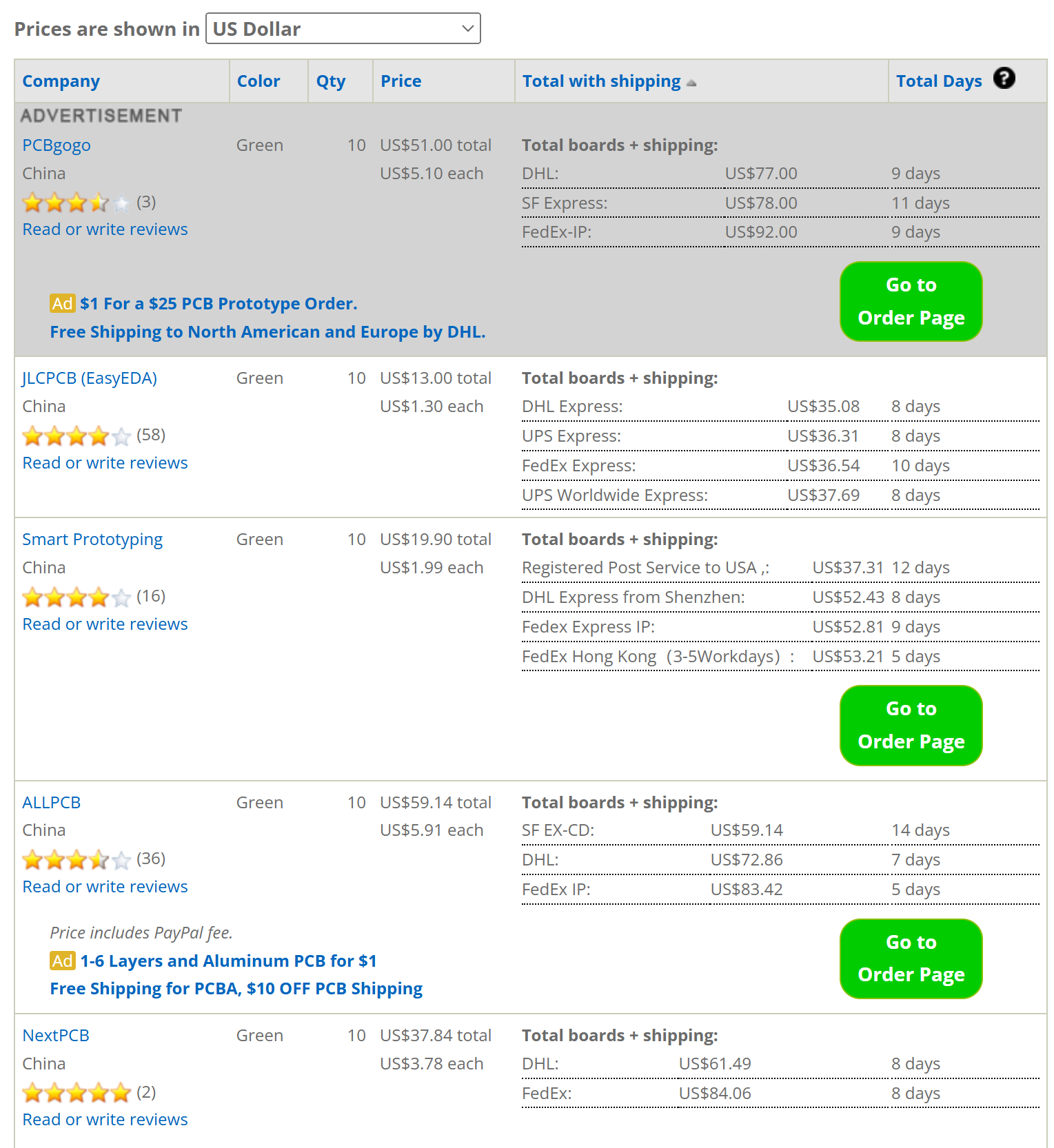Click FedEx Hong Kong 5 days value
Image resolution: width=1054 pixels, height=1148 pixels.
pos(915,657)
